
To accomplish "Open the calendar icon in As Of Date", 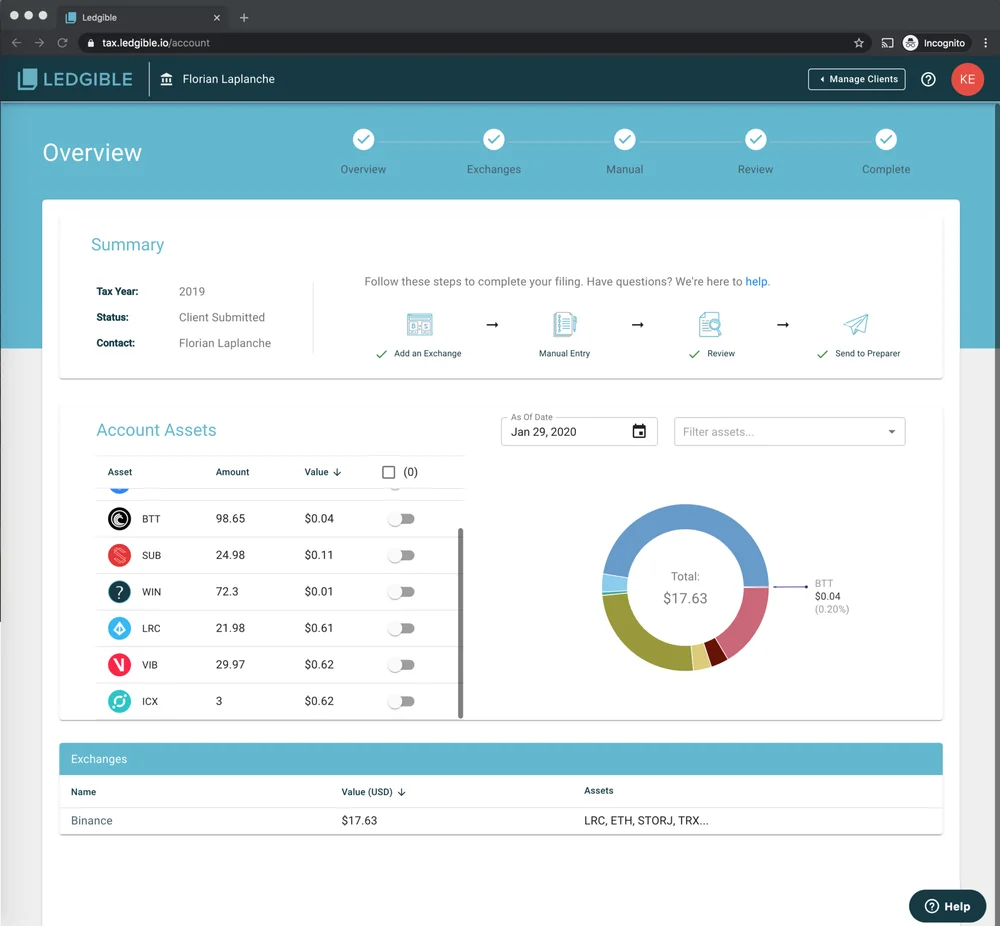I will (x=638, y=431).
